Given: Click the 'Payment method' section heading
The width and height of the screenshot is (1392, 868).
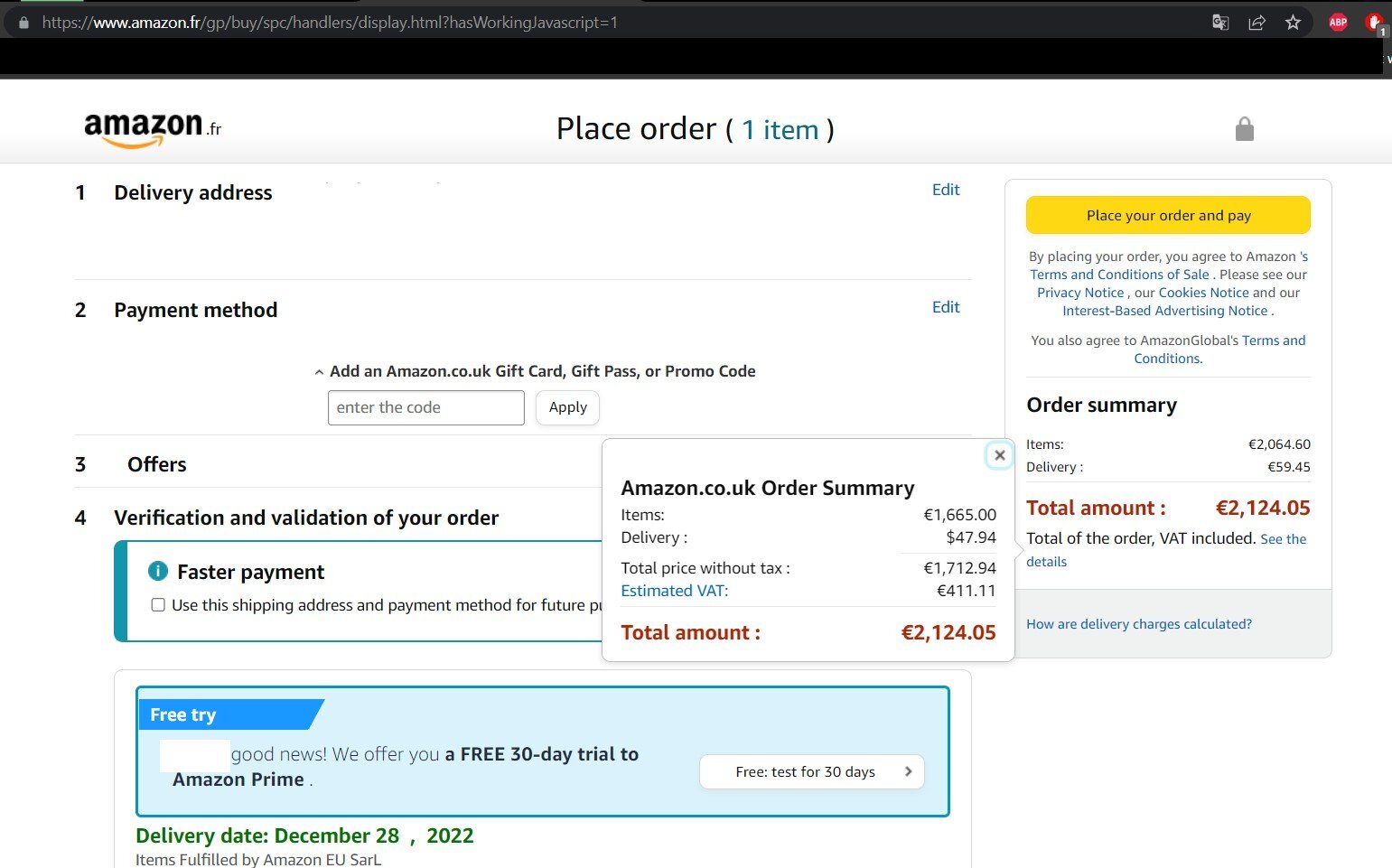Looking at the screenshot, I should click(x=195, y=310).
